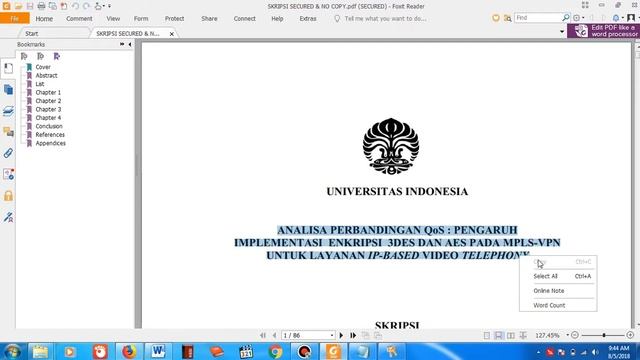Open the Chapter 1 bookmark

48,93
